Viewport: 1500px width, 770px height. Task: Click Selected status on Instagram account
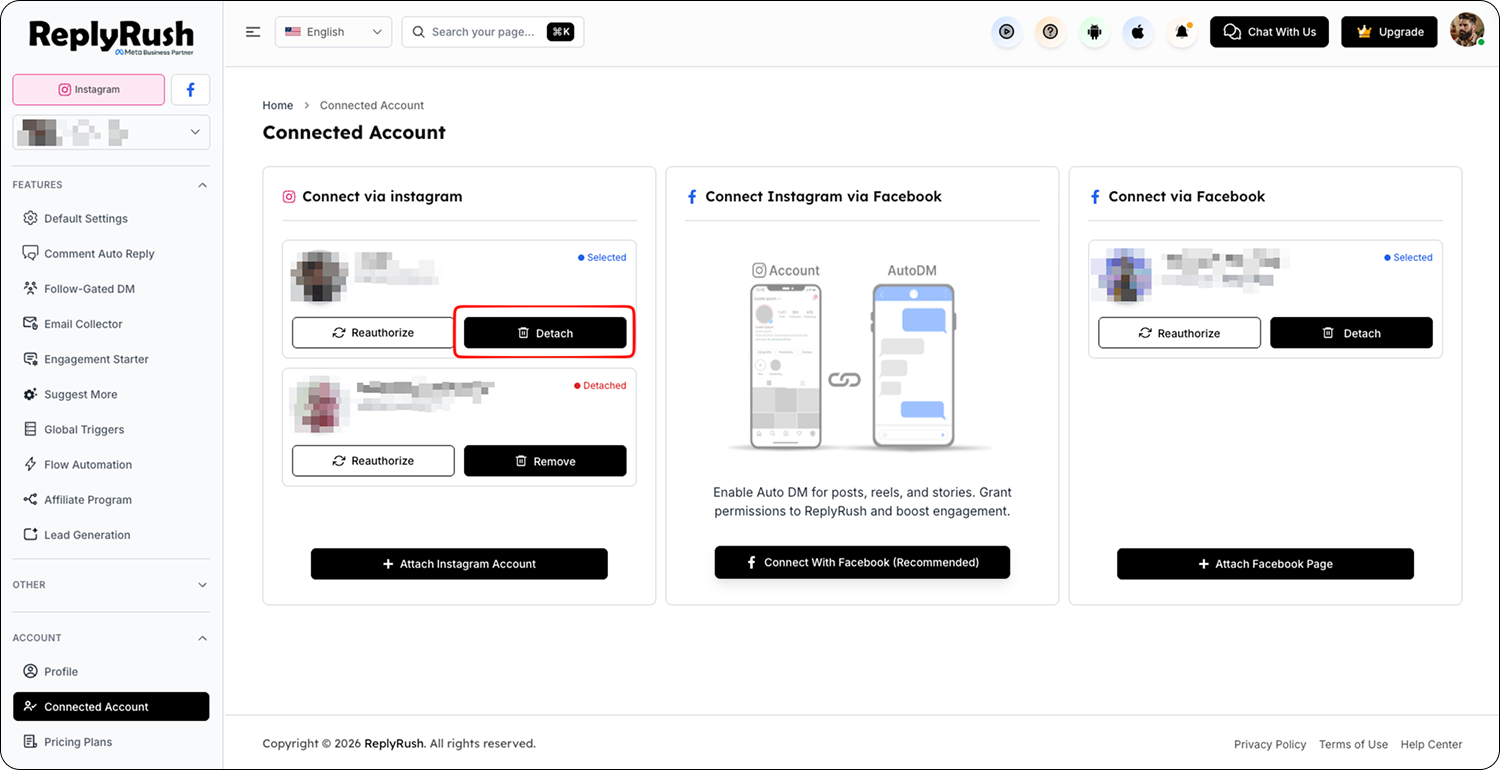click(x=602, y=258)
